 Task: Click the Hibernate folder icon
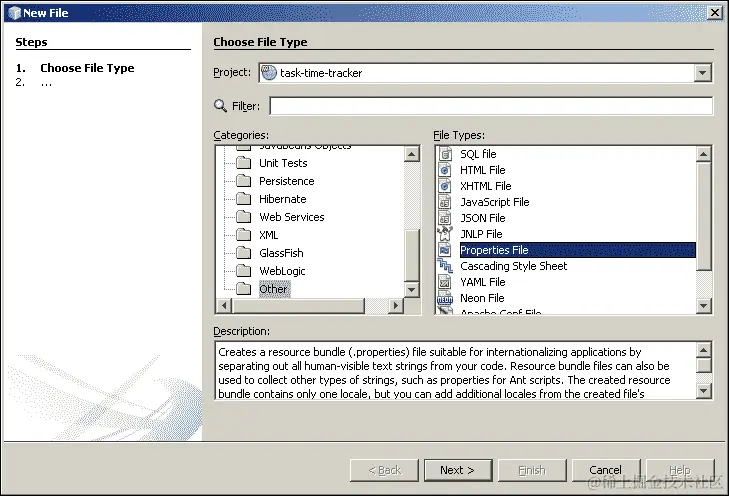point(243,199)
